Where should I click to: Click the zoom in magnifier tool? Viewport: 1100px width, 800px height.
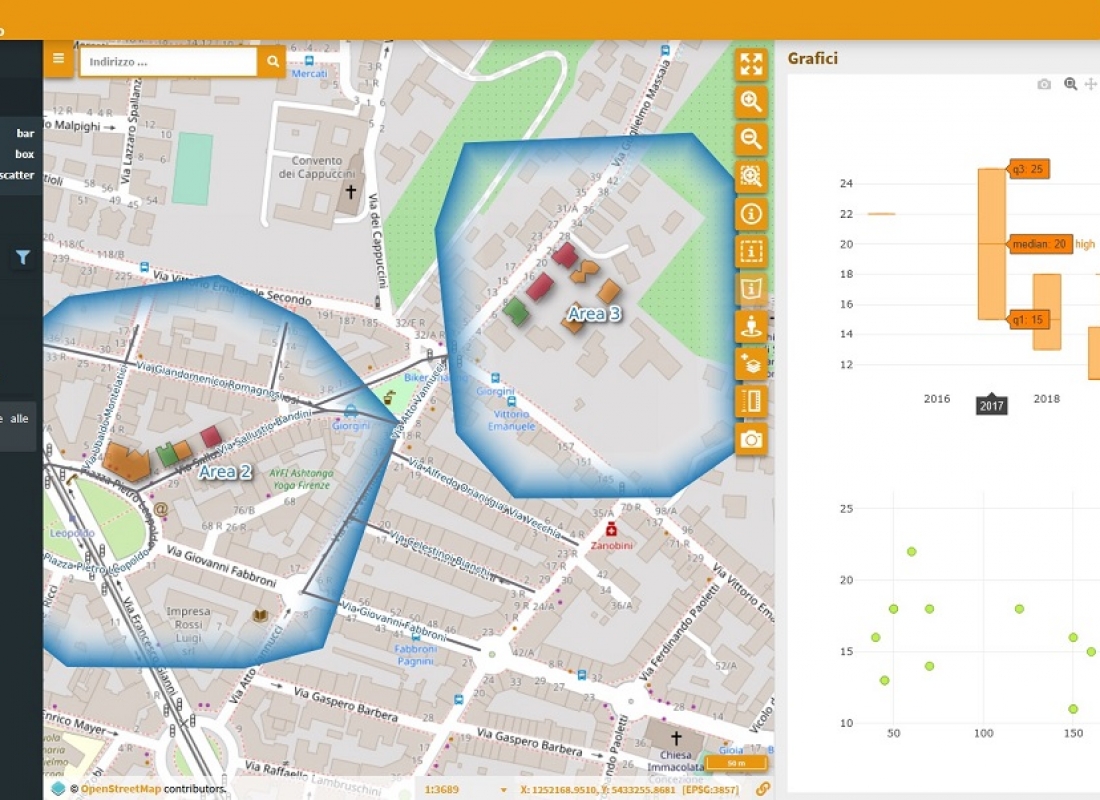(751, 102)
